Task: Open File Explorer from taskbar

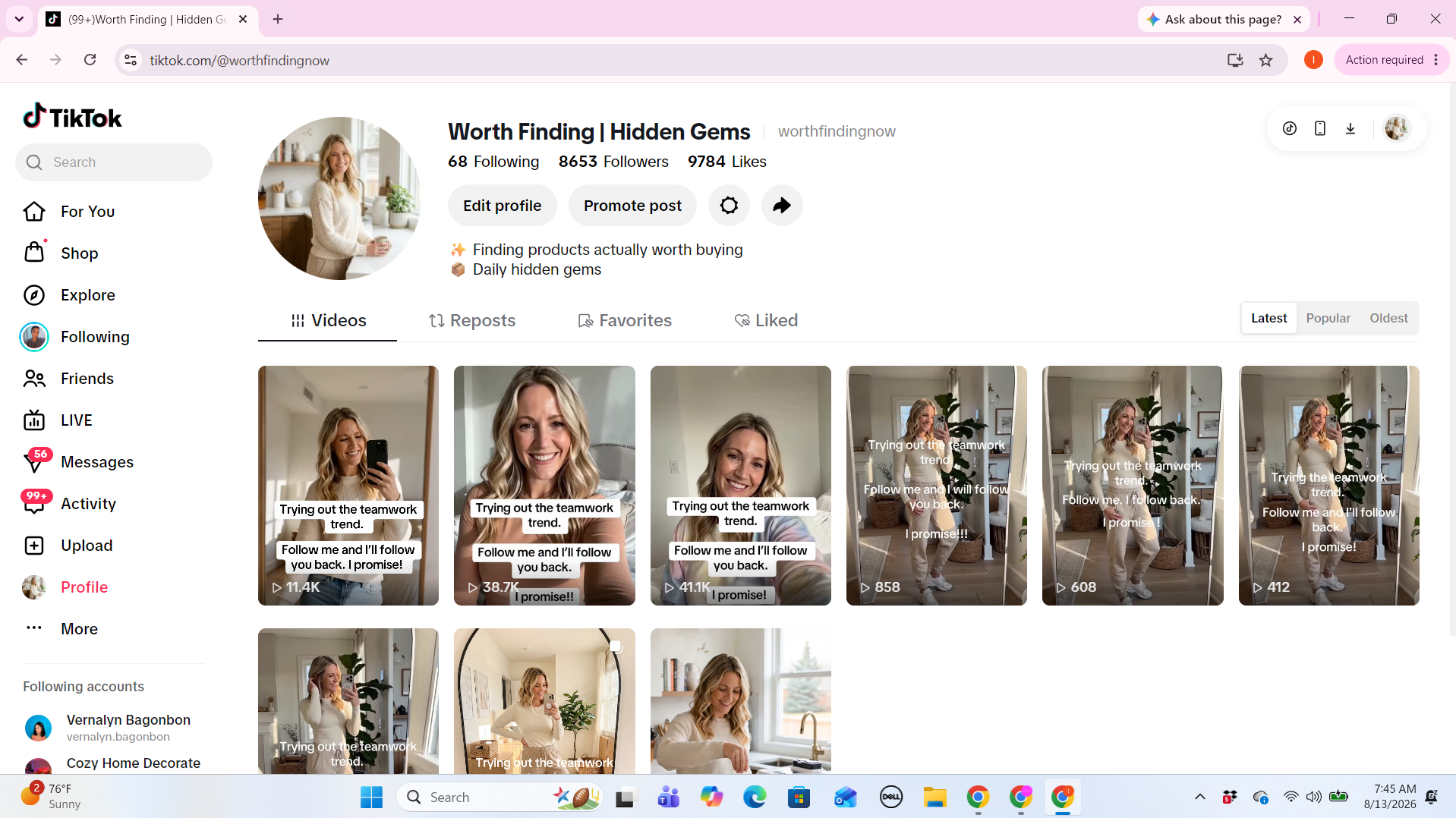Action: (x=934, y=797)
